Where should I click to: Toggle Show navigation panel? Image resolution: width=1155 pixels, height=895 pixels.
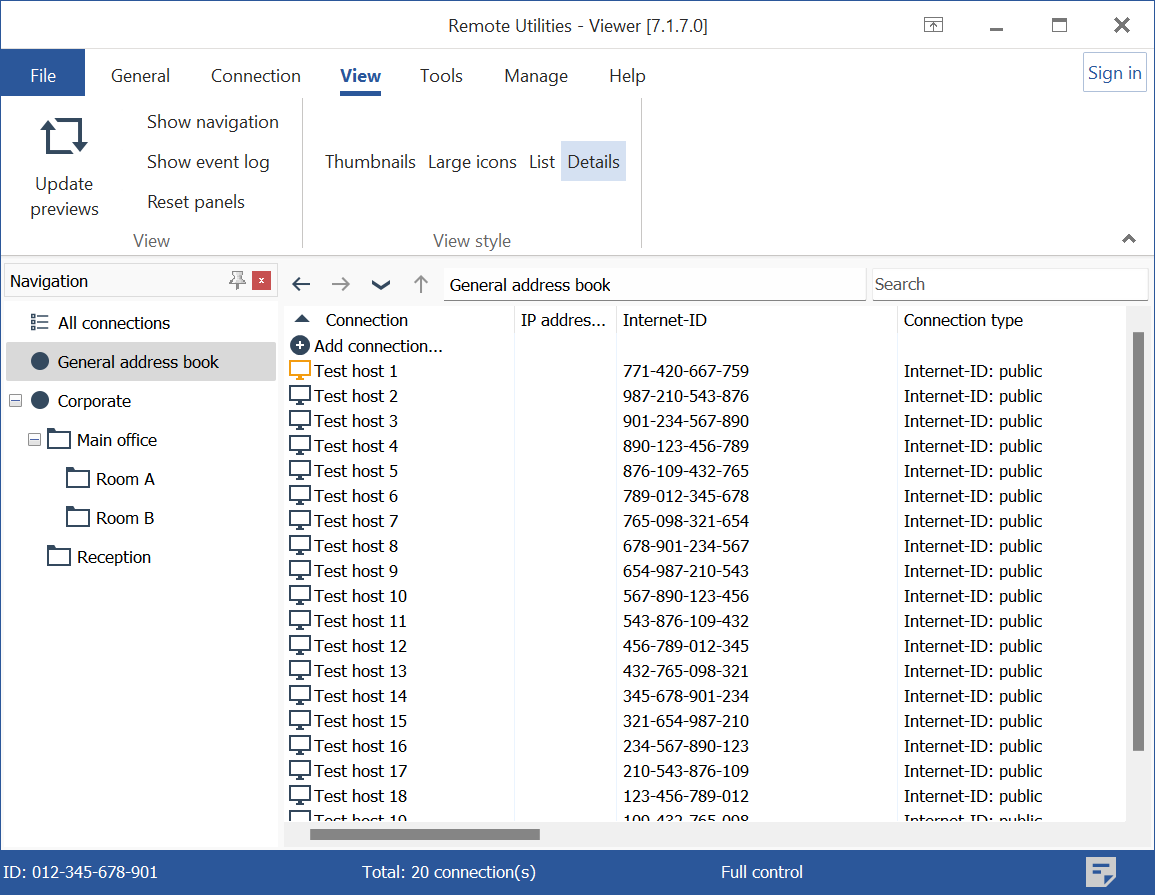tap(212, 122)
